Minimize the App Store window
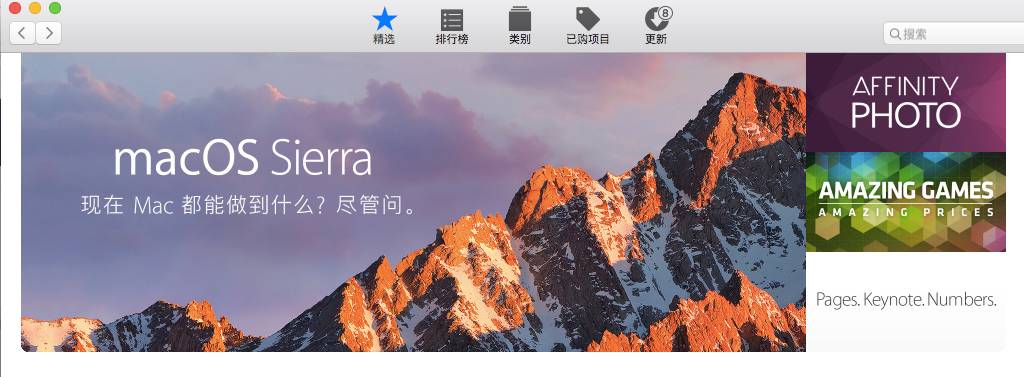 [x=35, y=8]
